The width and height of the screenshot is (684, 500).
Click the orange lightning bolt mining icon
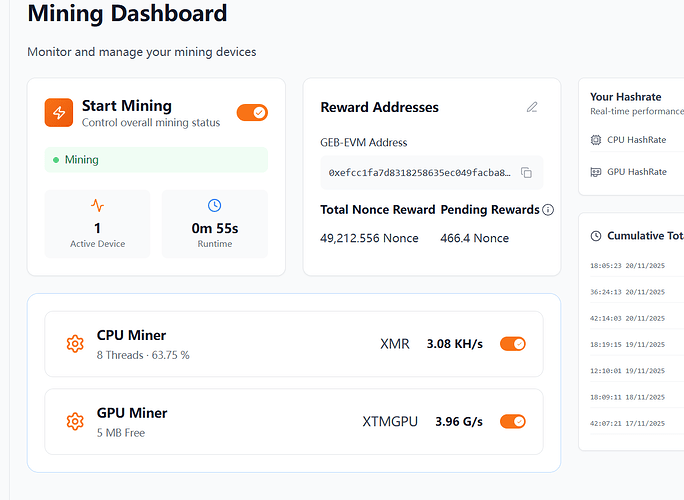click(x=59, y=112)
